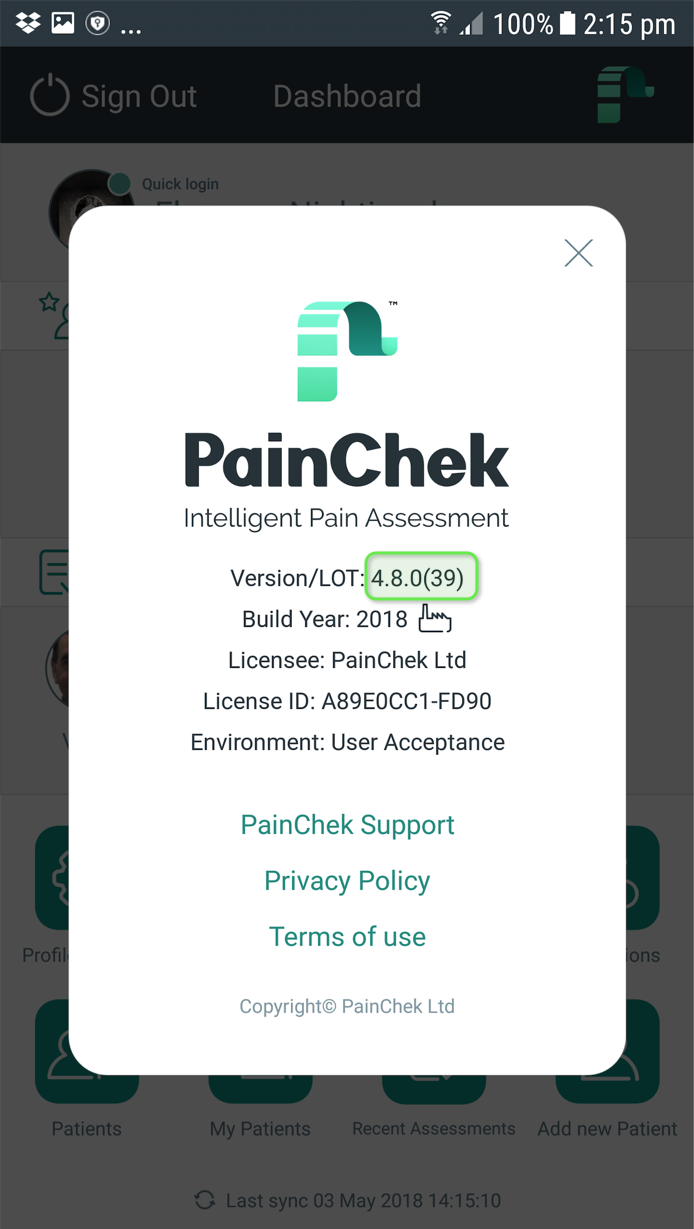
Task: Close the PainChek about dialog
Action: 579,253
